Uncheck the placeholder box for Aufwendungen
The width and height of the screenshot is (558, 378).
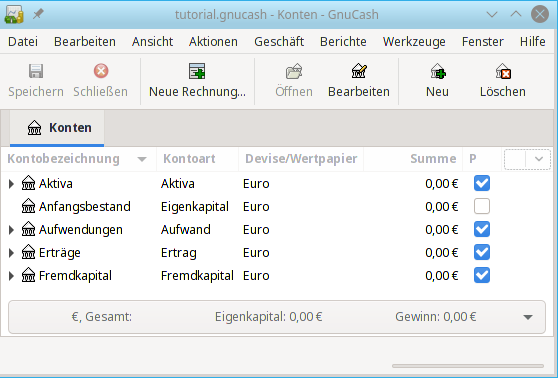point(482,229)
